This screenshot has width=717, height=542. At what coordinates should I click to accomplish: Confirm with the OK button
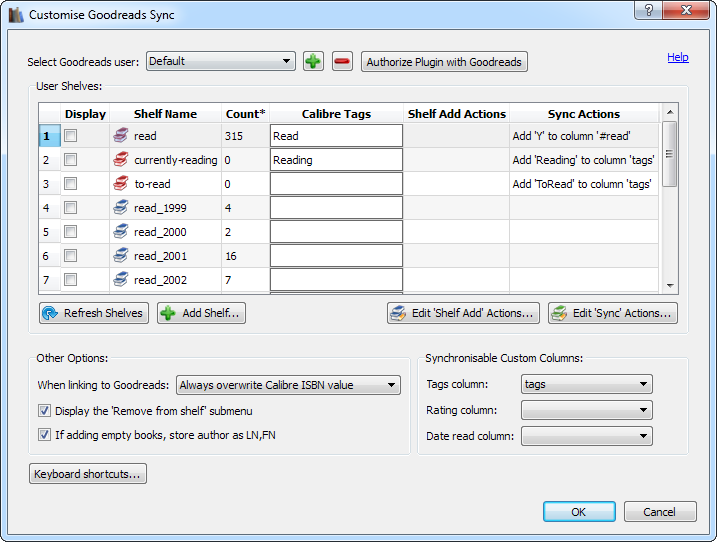[579, 512]
